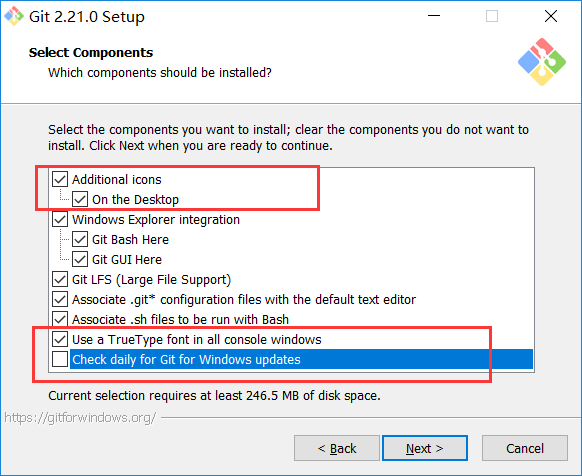582x476 pixels.
Task: Select the highlighted Check daily updates row
Action: click(301, 359)
